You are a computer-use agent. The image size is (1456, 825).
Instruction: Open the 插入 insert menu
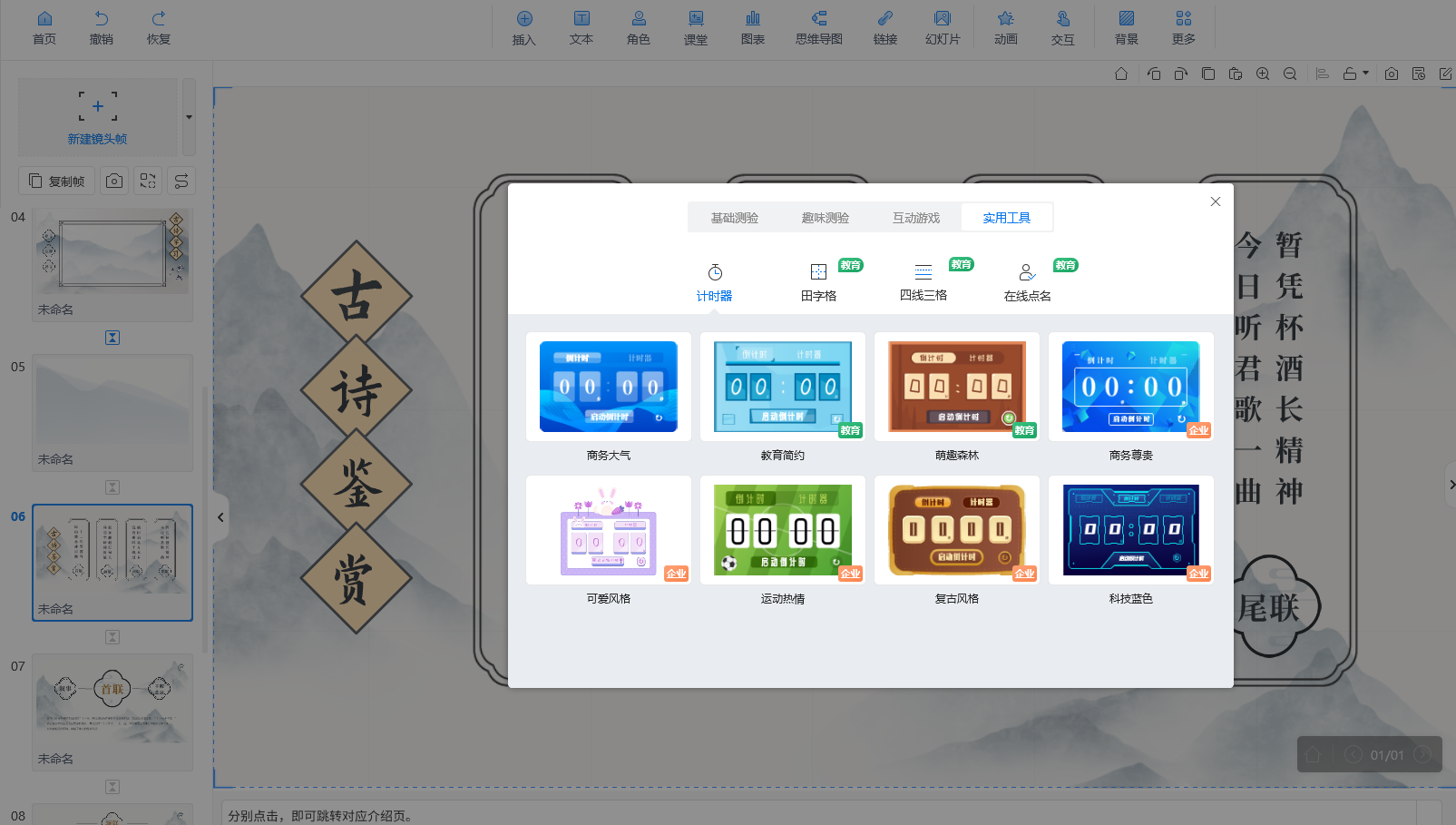click(524, 28)
